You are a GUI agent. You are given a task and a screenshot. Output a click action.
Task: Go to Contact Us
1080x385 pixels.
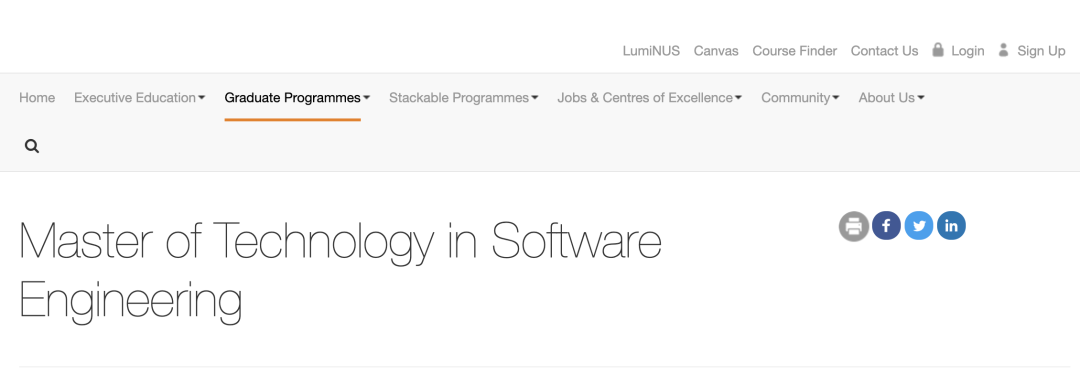884,51
